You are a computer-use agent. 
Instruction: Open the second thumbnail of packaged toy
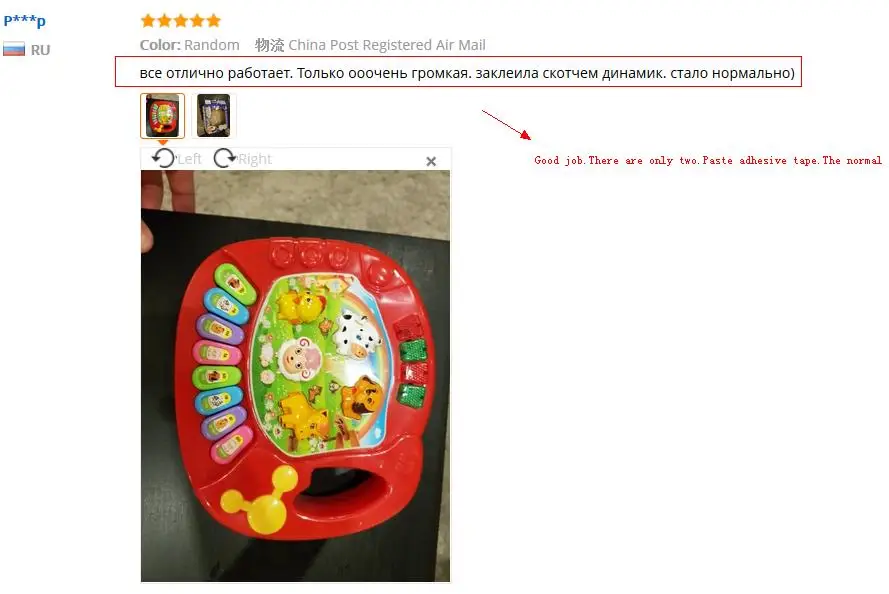214,116
